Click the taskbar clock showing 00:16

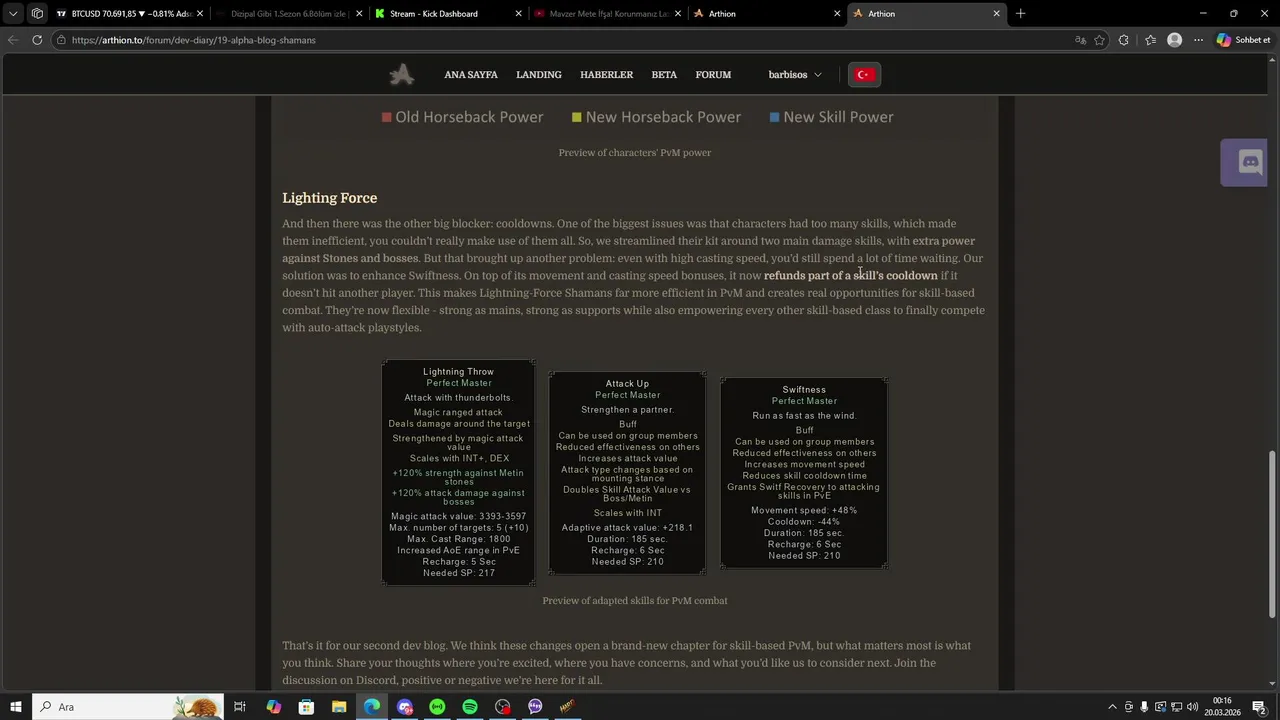pos(1222,707)
